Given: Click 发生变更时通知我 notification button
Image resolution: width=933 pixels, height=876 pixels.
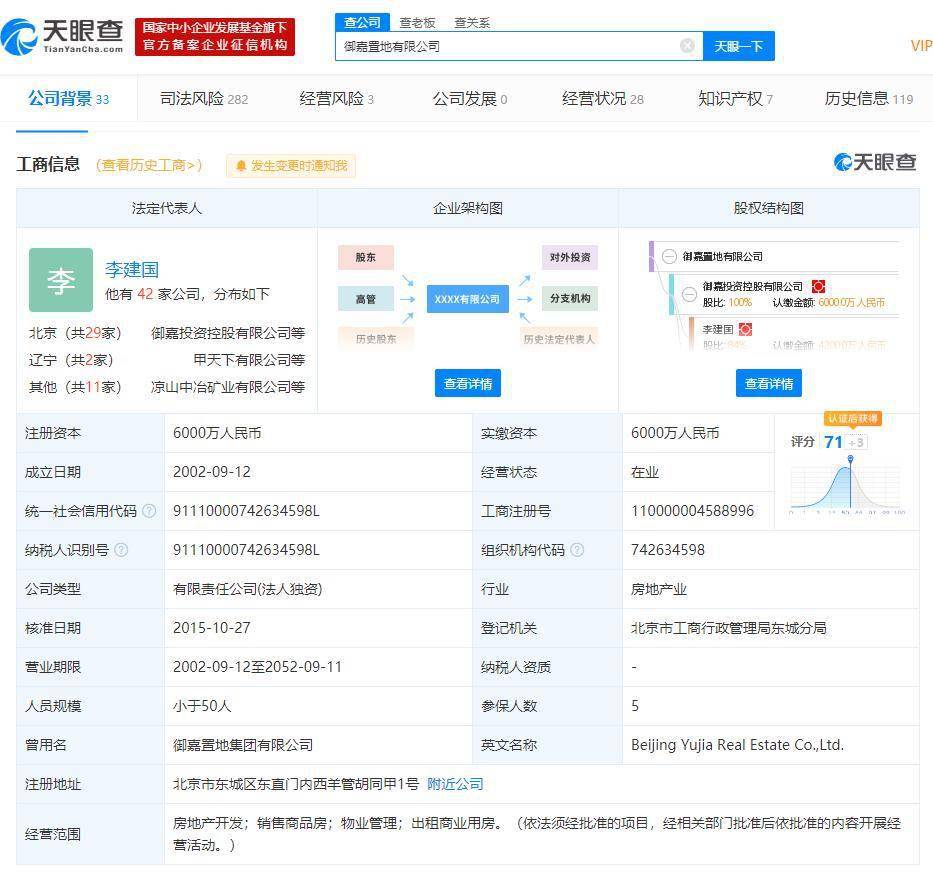Looking at the screenshot, I should pyautogui.click(x=291, y=165).
